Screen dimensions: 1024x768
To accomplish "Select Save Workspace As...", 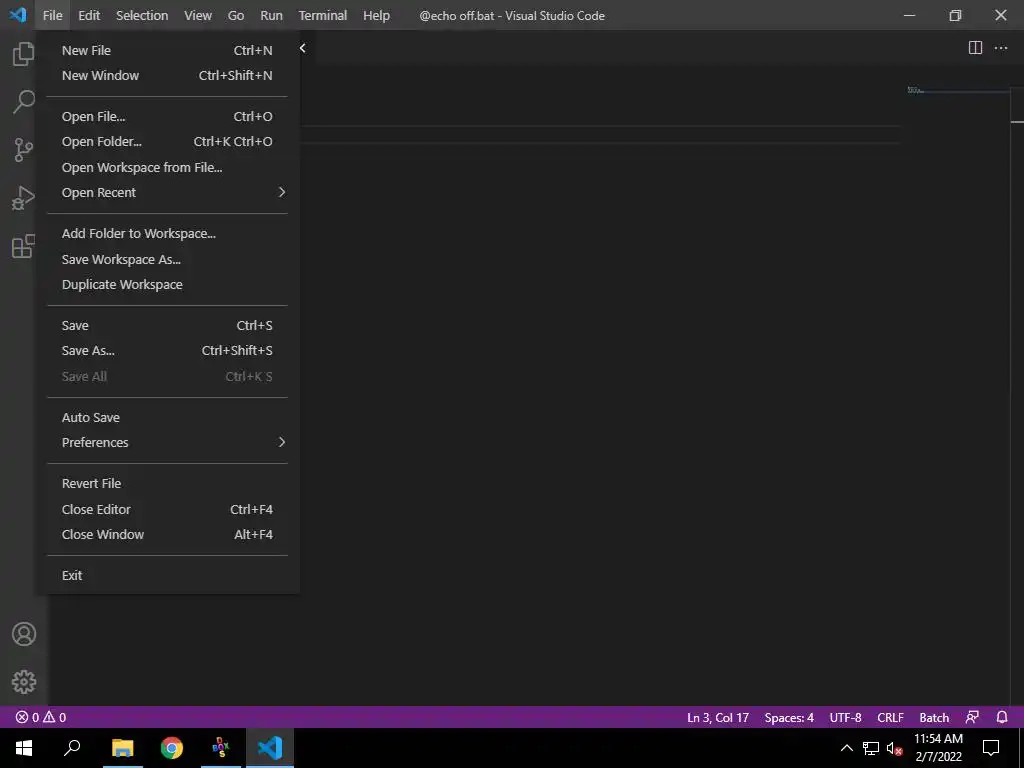I will point(167,259).
